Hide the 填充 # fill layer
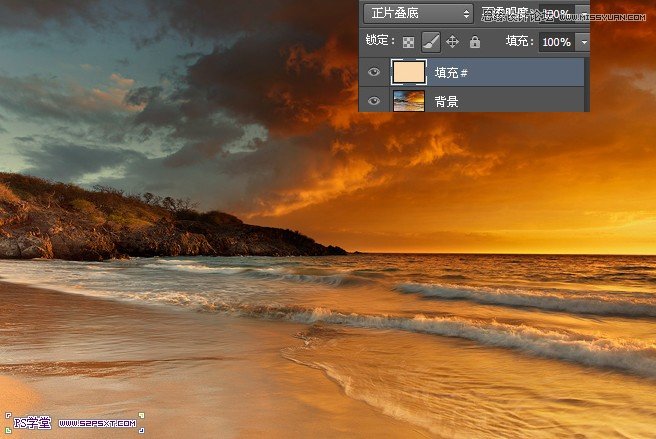The width and height of the screenshot is (656, 439). pos(374,73)
